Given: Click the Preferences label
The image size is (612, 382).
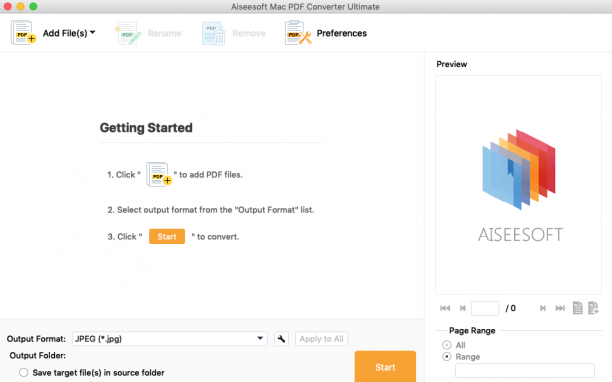Looking at the screenshot, I should tap(342, 33).
